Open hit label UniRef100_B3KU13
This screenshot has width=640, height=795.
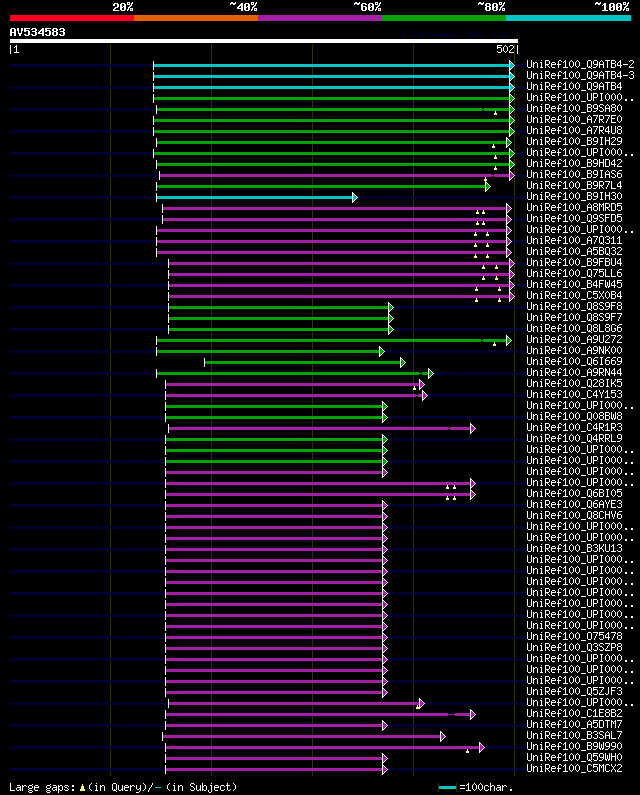[574, 548]
